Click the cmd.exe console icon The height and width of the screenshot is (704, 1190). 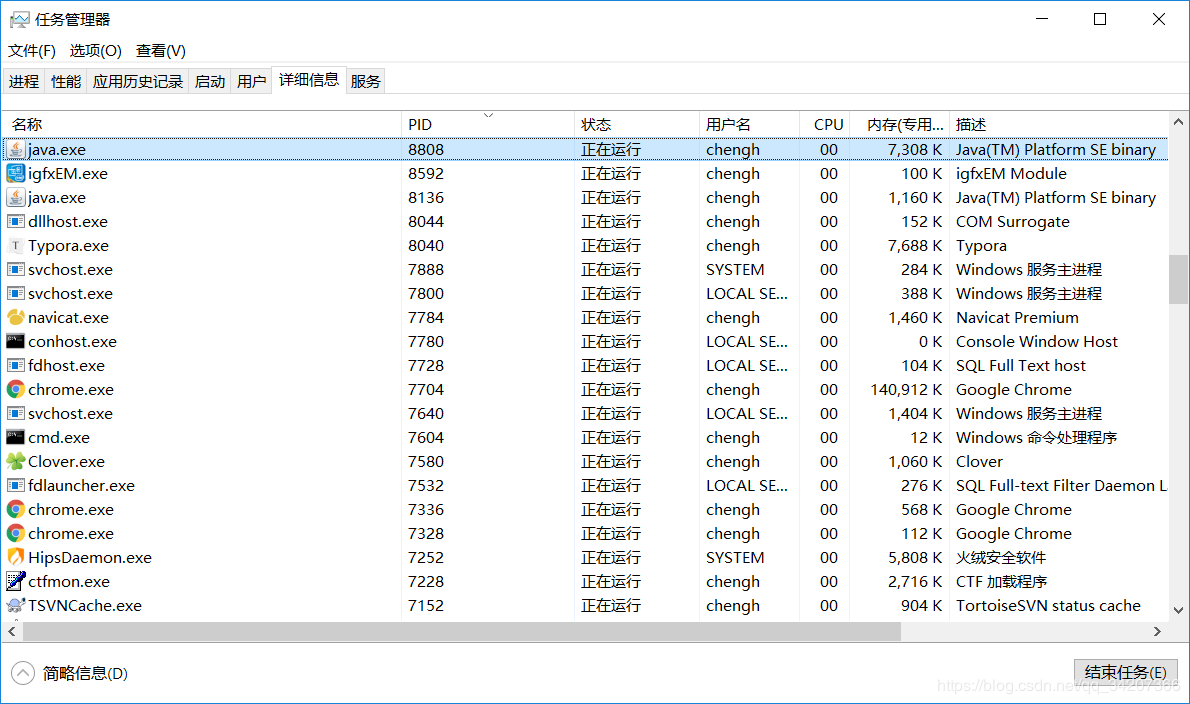tap(17, 437)
